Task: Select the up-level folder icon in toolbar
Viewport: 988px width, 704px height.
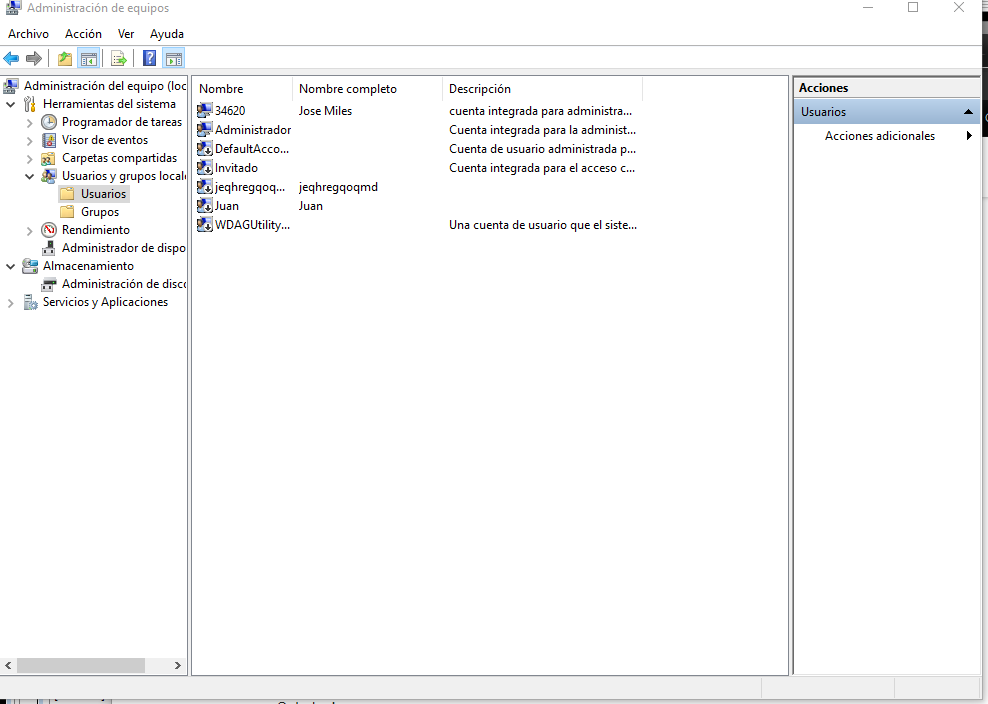Action: point(63,58)
